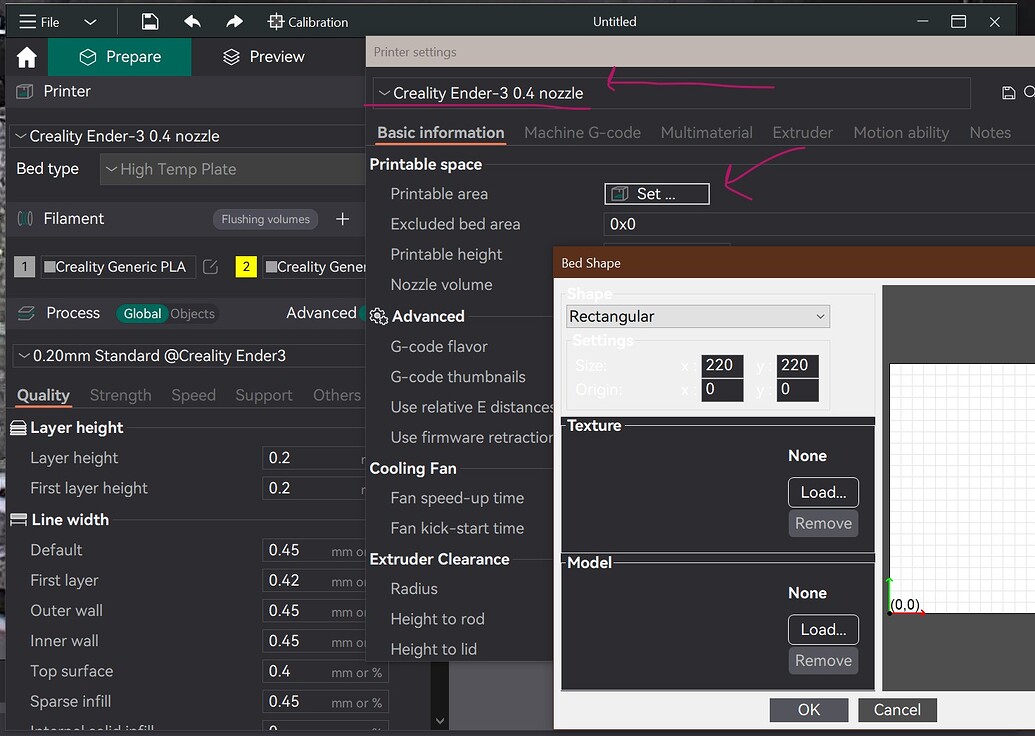Screen dimensions: 1035x736
Task: Click the bed Origin x field
Action: coord(722,389)
